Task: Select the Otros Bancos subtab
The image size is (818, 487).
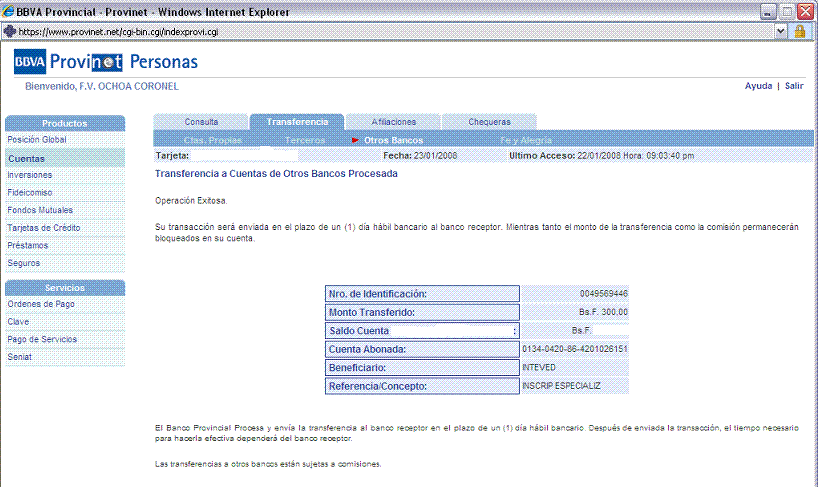Action: 393,140
